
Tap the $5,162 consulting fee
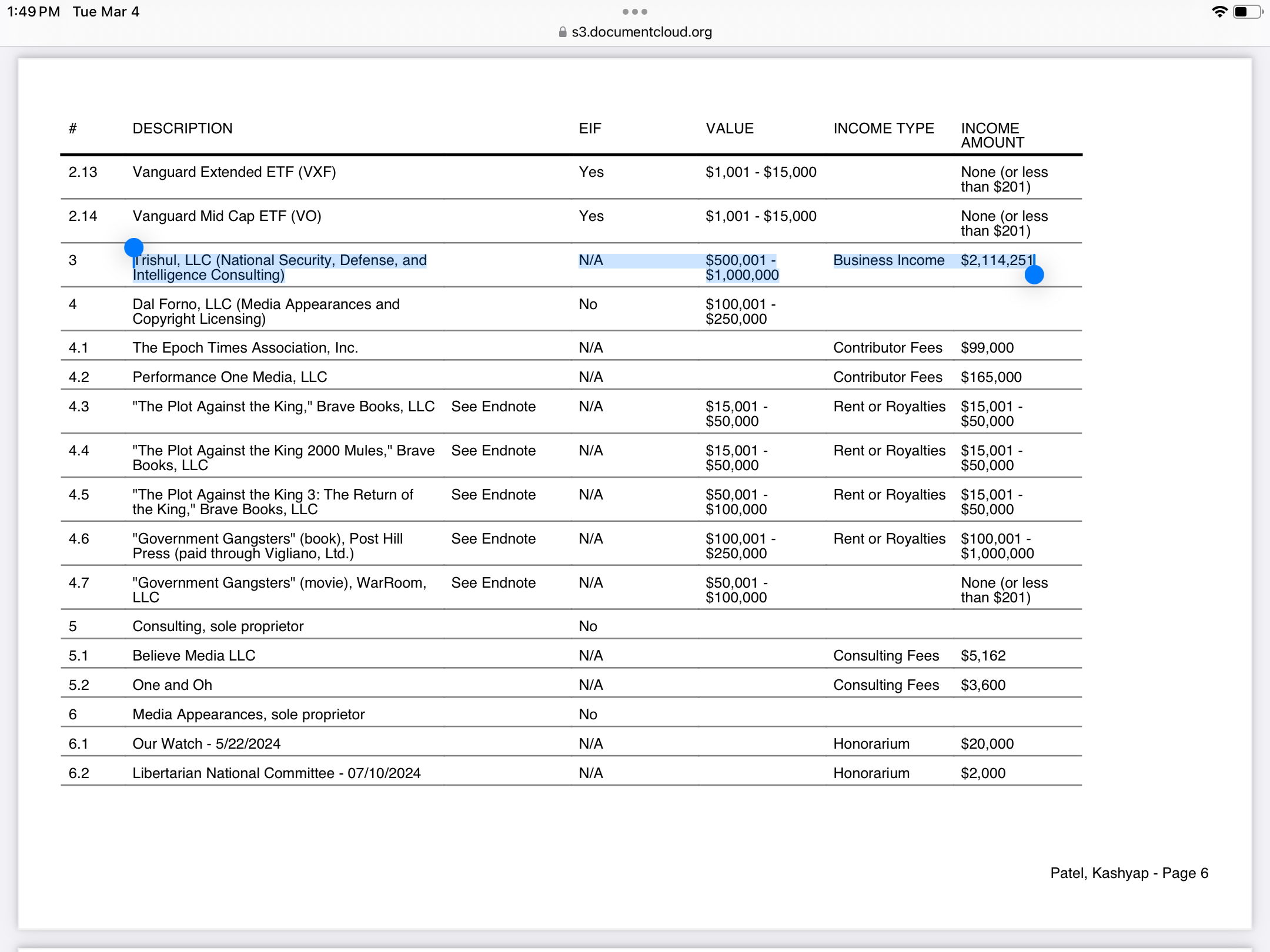pos(983,656)
